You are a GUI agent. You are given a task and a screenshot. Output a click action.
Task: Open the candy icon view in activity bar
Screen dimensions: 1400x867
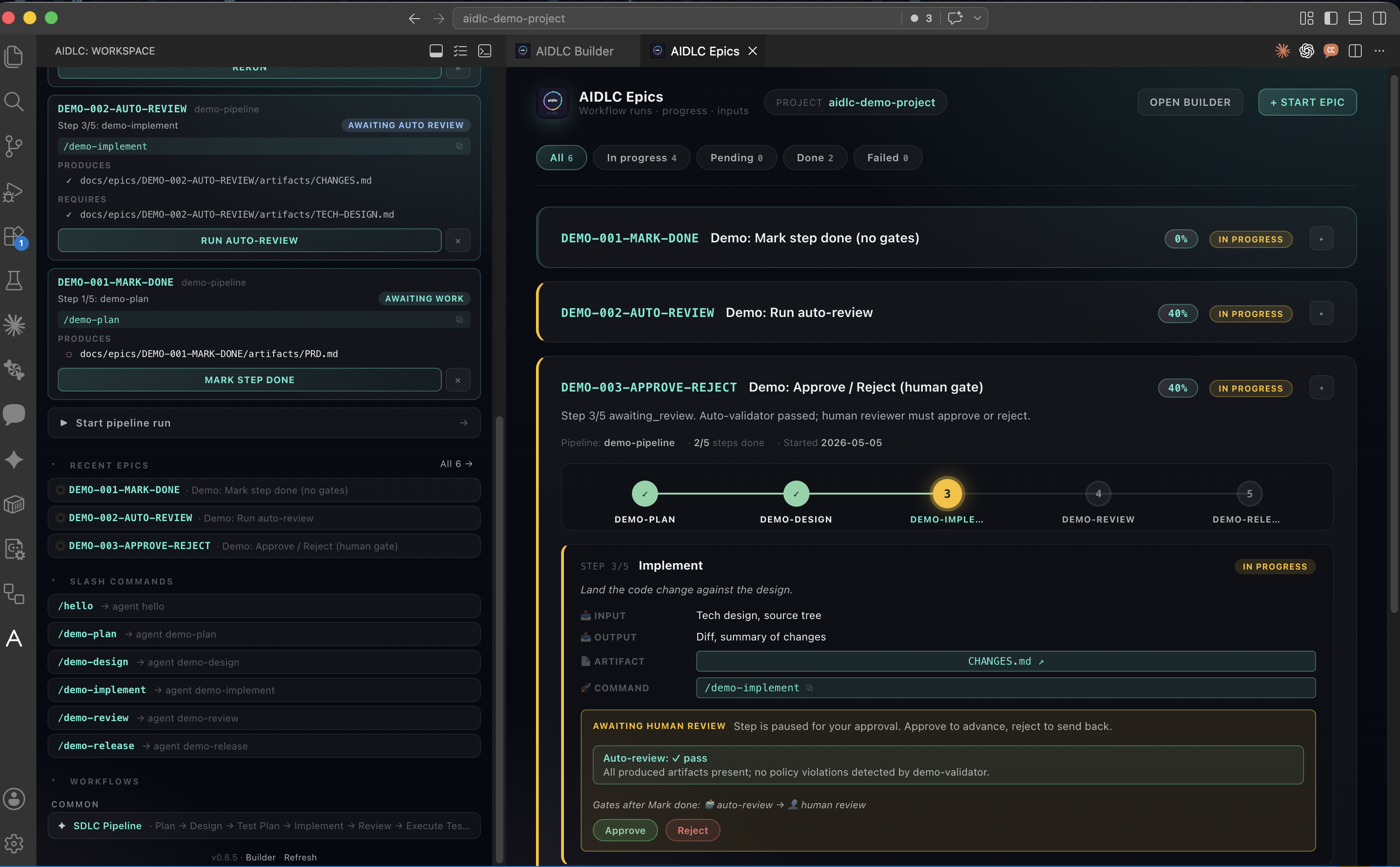click(x=14, y=370)
